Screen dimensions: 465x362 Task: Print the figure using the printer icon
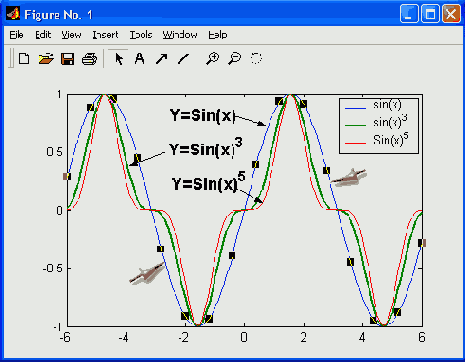tap(89, 59)
